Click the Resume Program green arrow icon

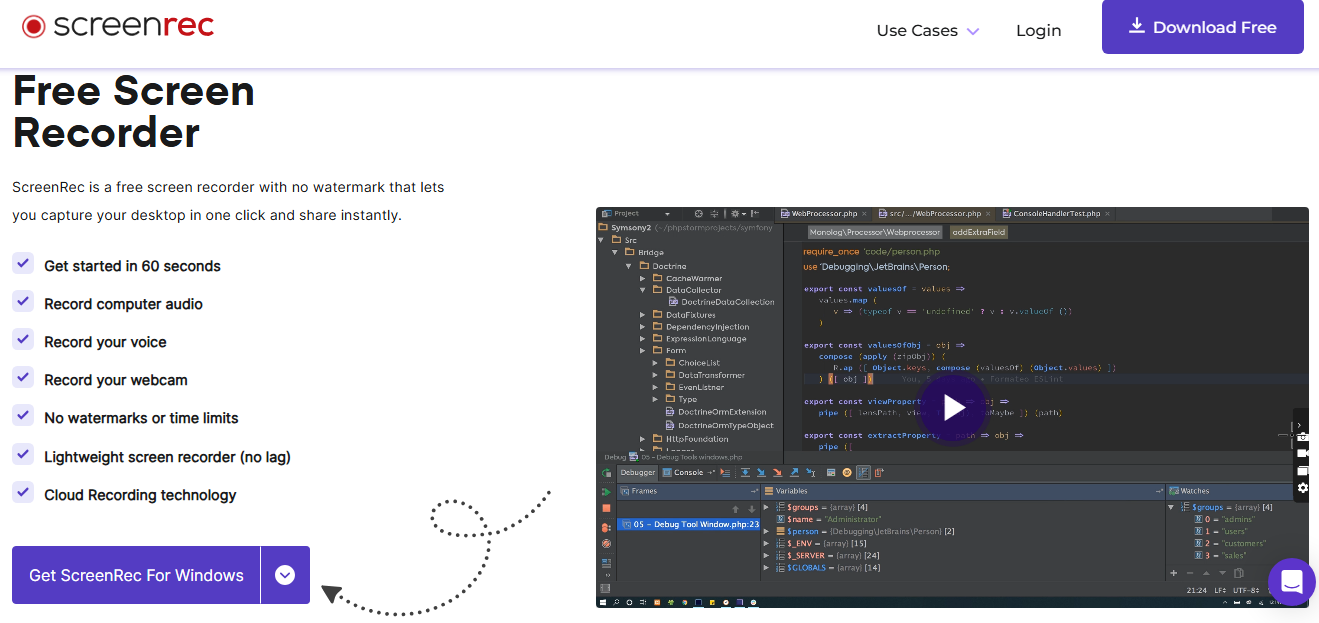pyautogui.click(x=606, y=492)
